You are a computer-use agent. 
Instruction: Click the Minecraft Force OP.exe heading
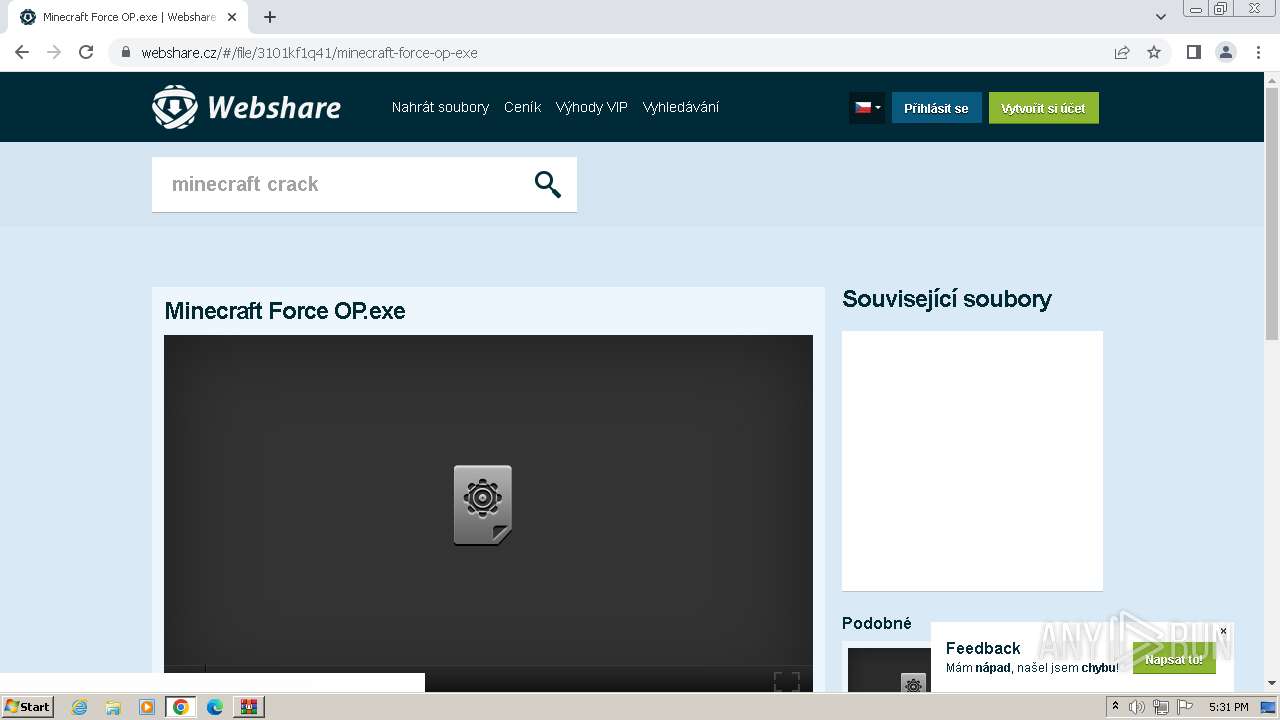(285, 311)
